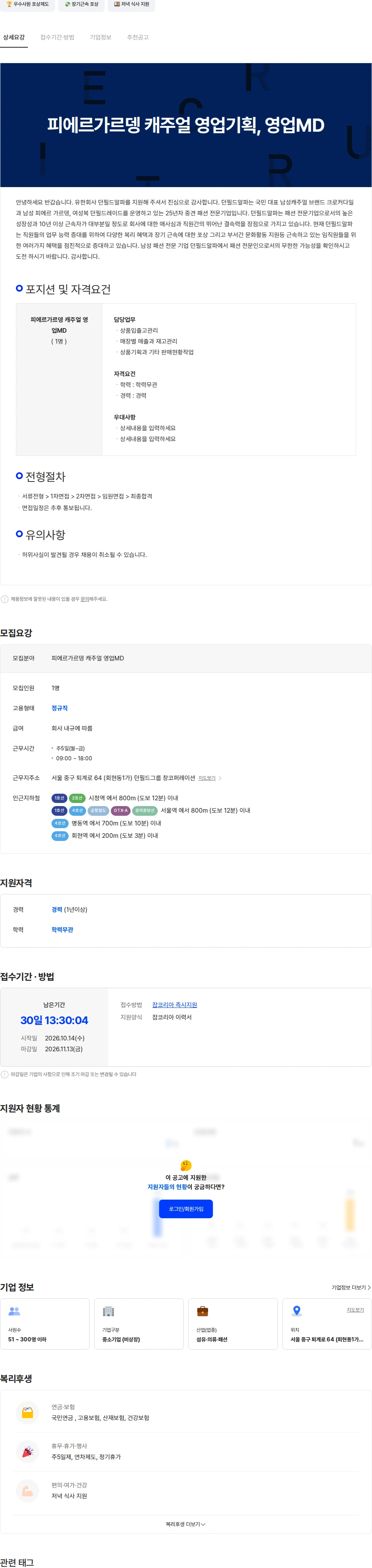The width and height of the screenshot is (372, 1568).
Task: Click the 저녁 식사 지원 tag
Action: tap(131, 4)
